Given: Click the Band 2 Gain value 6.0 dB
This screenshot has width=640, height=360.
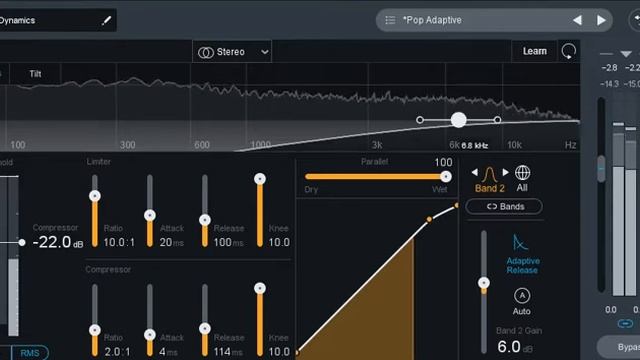Looking at the screenshot, I should pyautogui.click(x=515, y=347).
